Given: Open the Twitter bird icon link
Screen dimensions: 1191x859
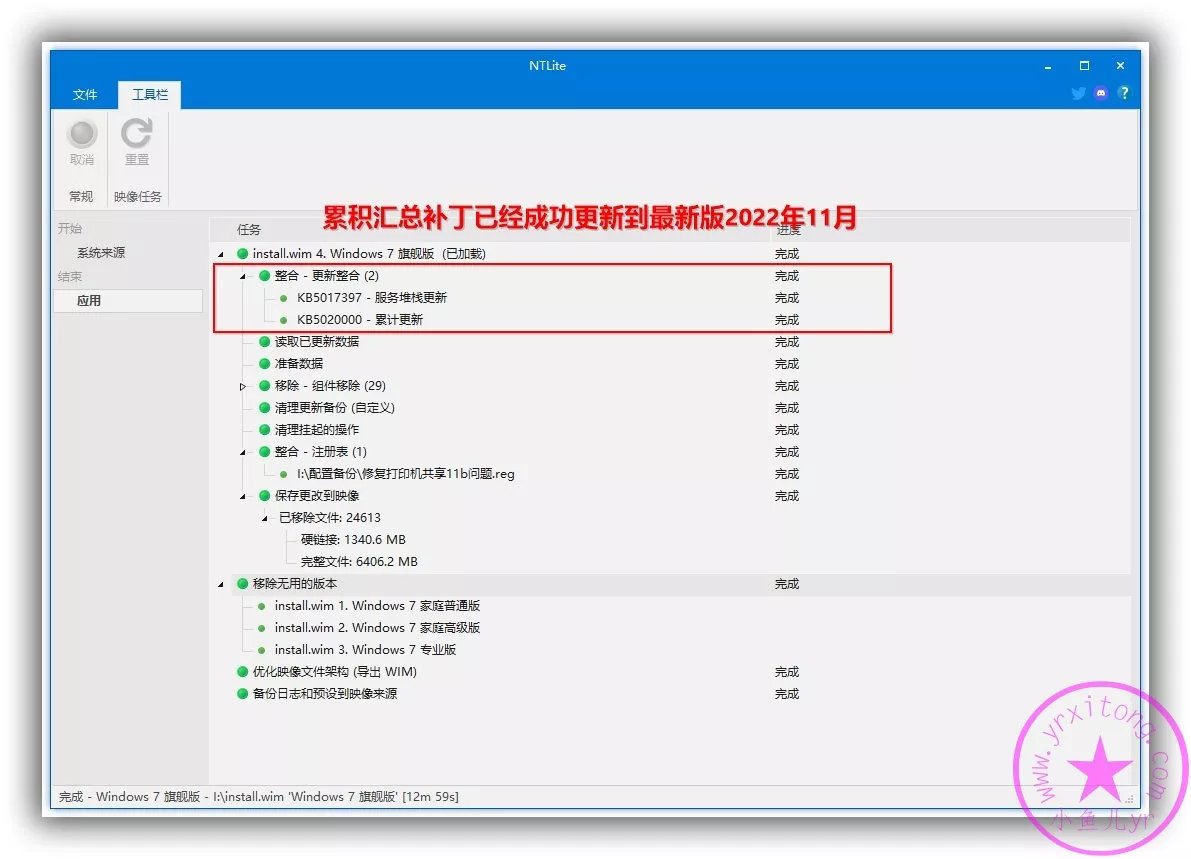Looking at the screenshot, I should pyautogui.click(x=1078, y=93).
